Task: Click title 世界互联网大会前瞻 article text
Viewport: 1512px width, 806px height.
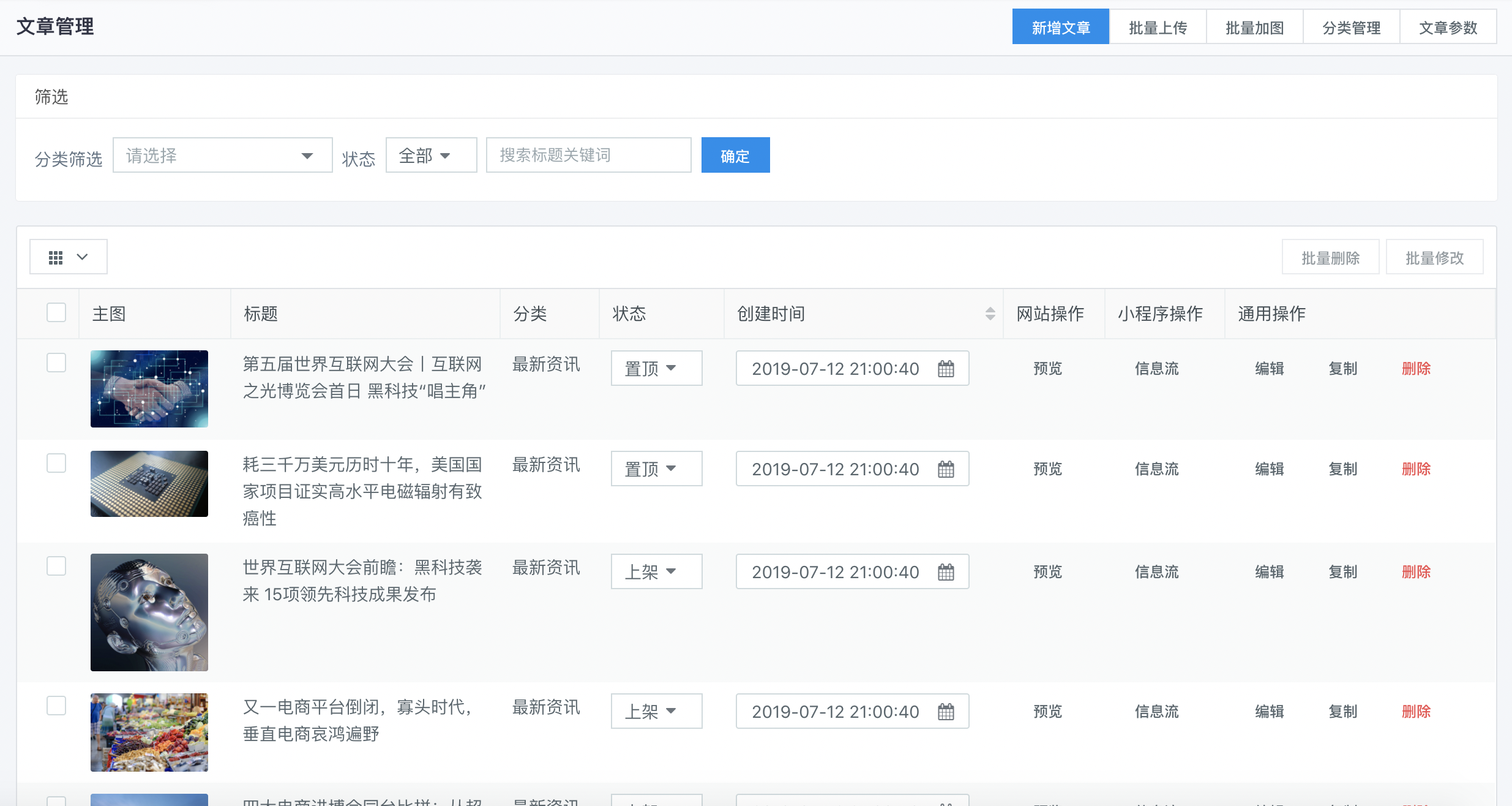Action: coord(362,581)
